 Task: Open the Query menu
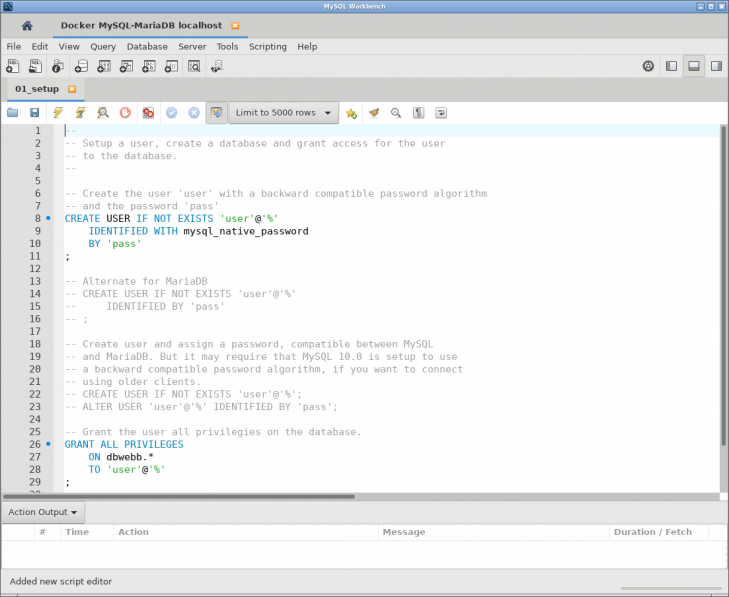pos(103,46)
